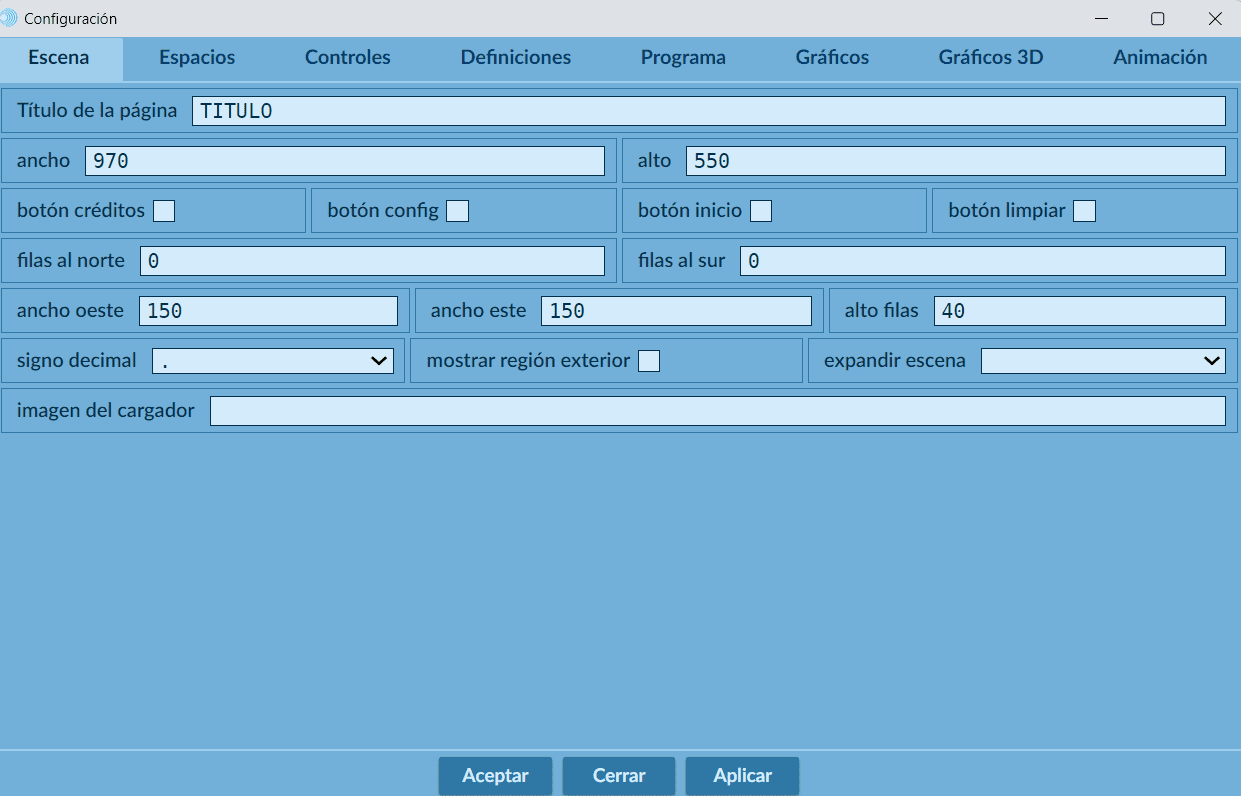The height and width of the screenshot is (796, 1241).
Task: Click the Aceptar button
Action: (x=495, y=776)
